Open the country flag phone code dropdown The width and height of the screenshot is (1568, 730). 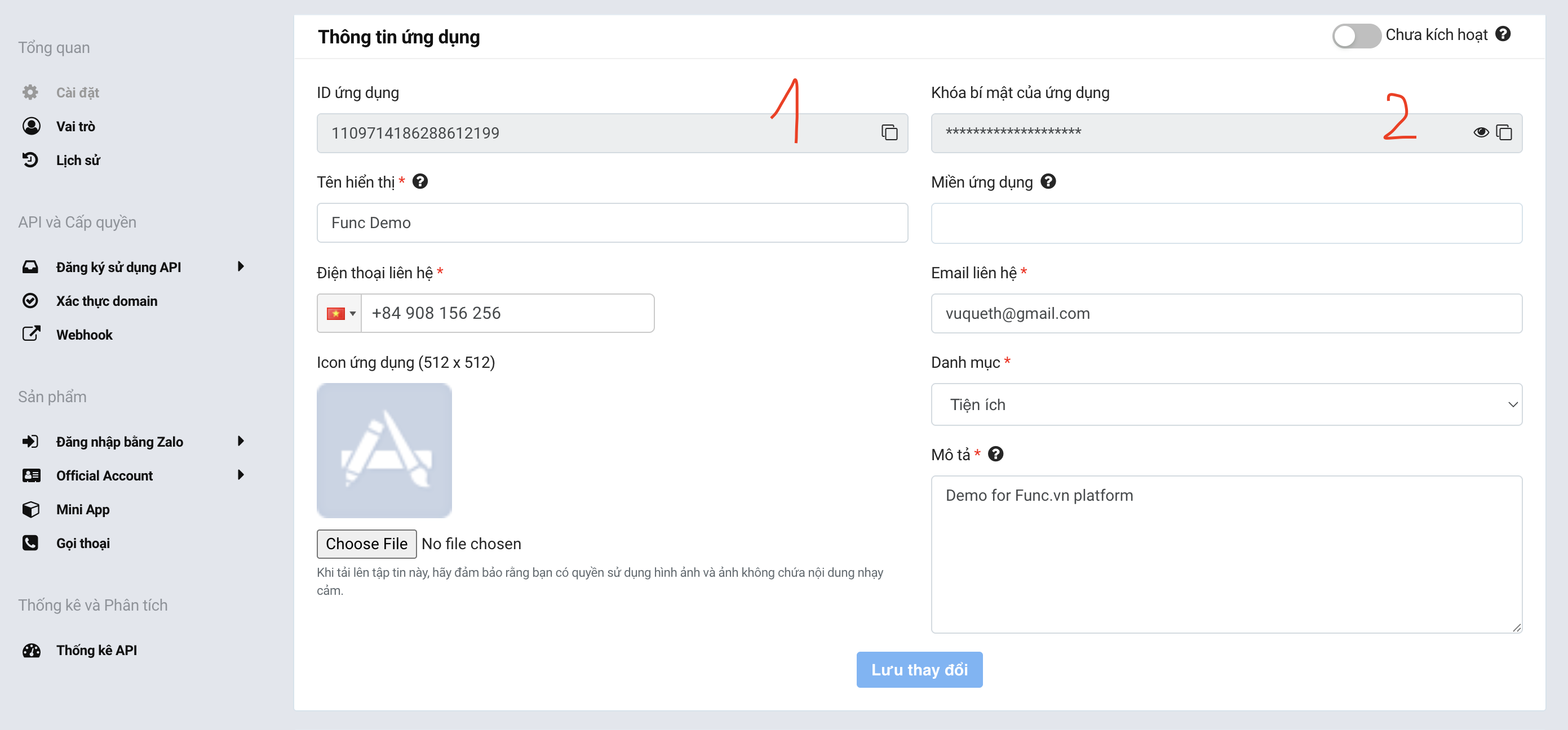click(x=340, y=313)
